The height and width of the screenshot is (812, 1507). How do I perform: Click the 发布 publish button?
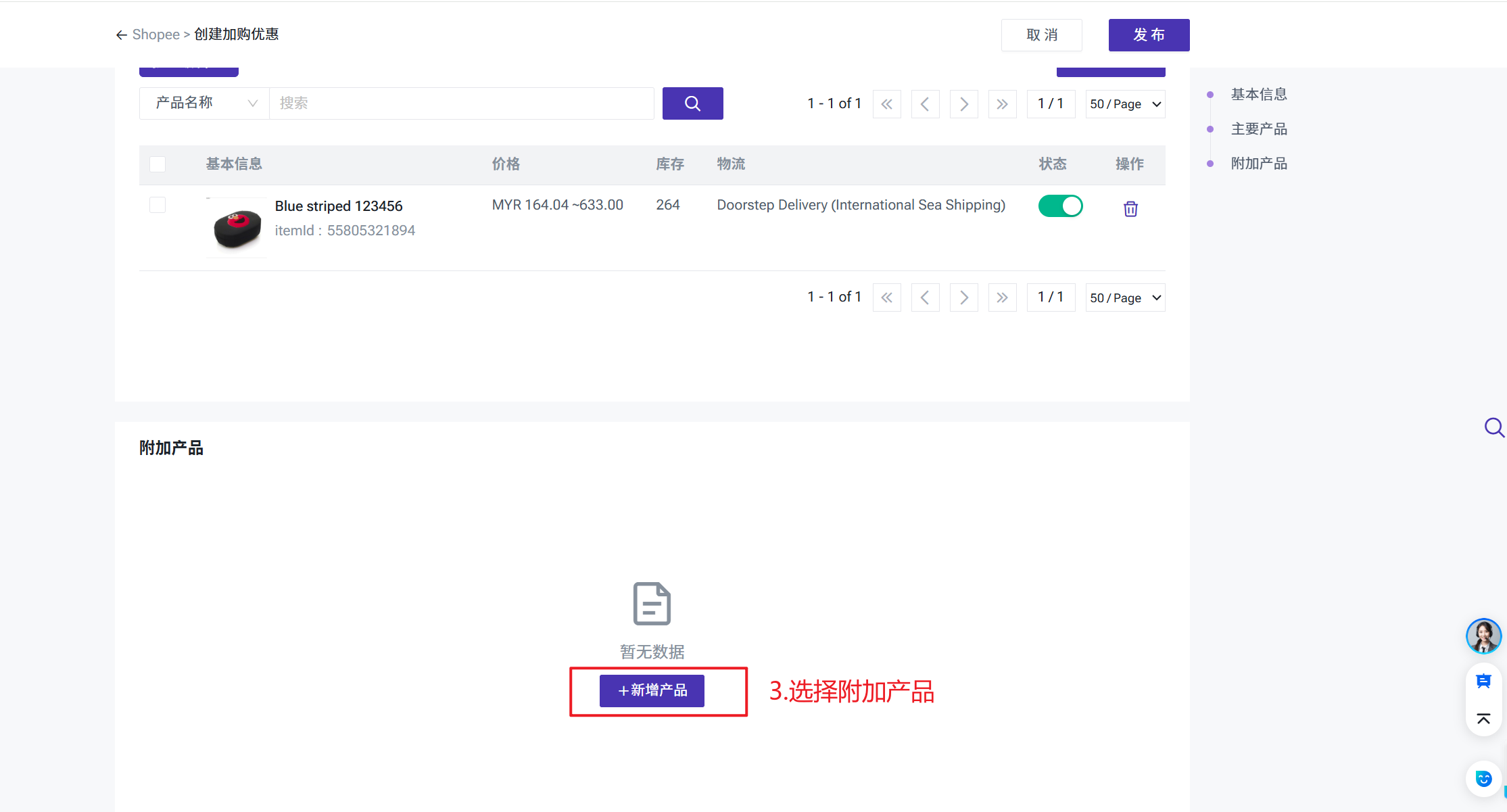point(1149,35)
